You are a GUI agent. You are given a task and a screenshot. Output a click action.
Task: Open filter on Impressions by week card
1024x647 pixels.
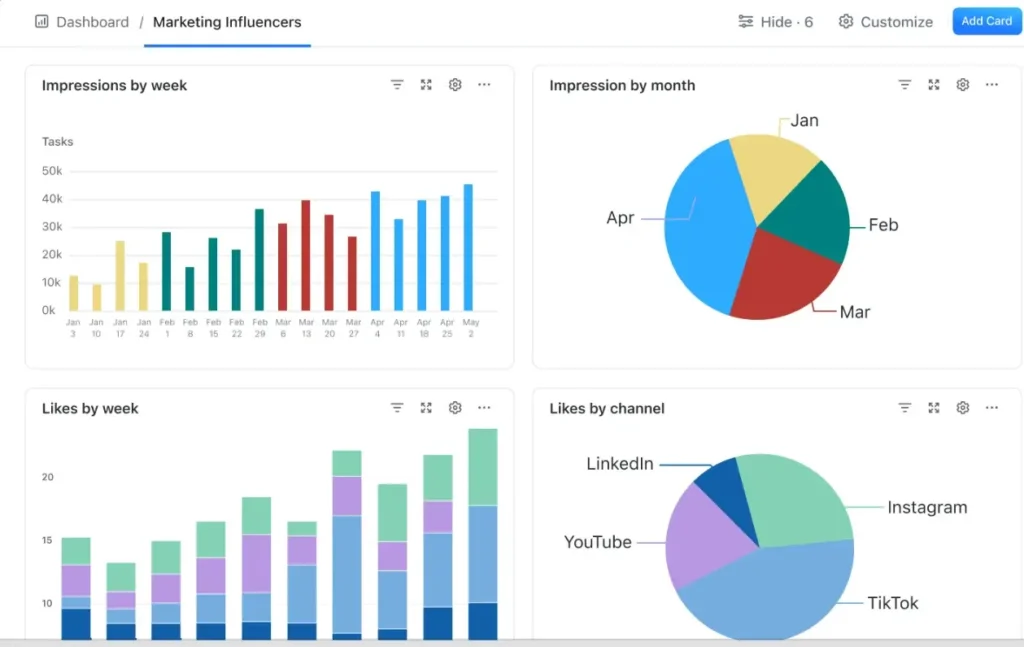point(397,85)
